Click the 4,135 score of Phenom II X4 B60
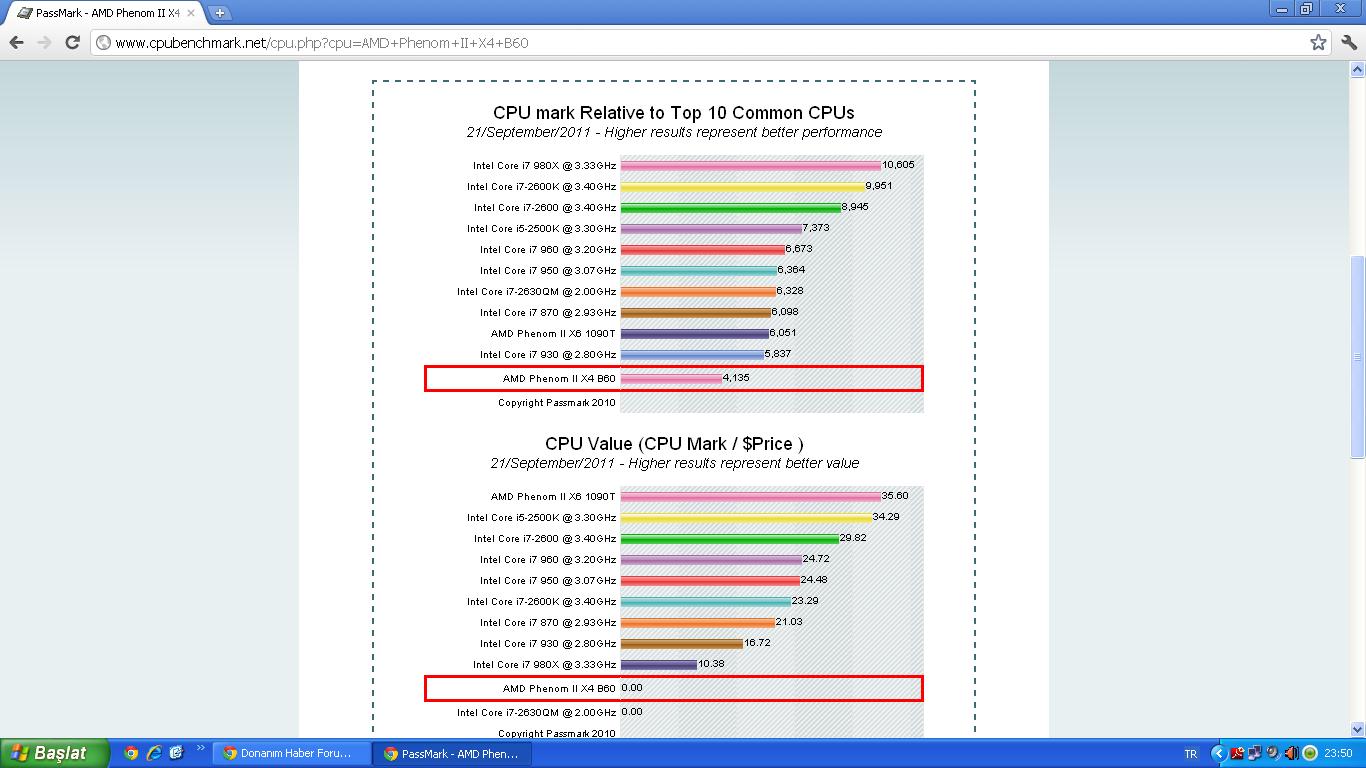 pyautogui.click(x=736, y=378)
